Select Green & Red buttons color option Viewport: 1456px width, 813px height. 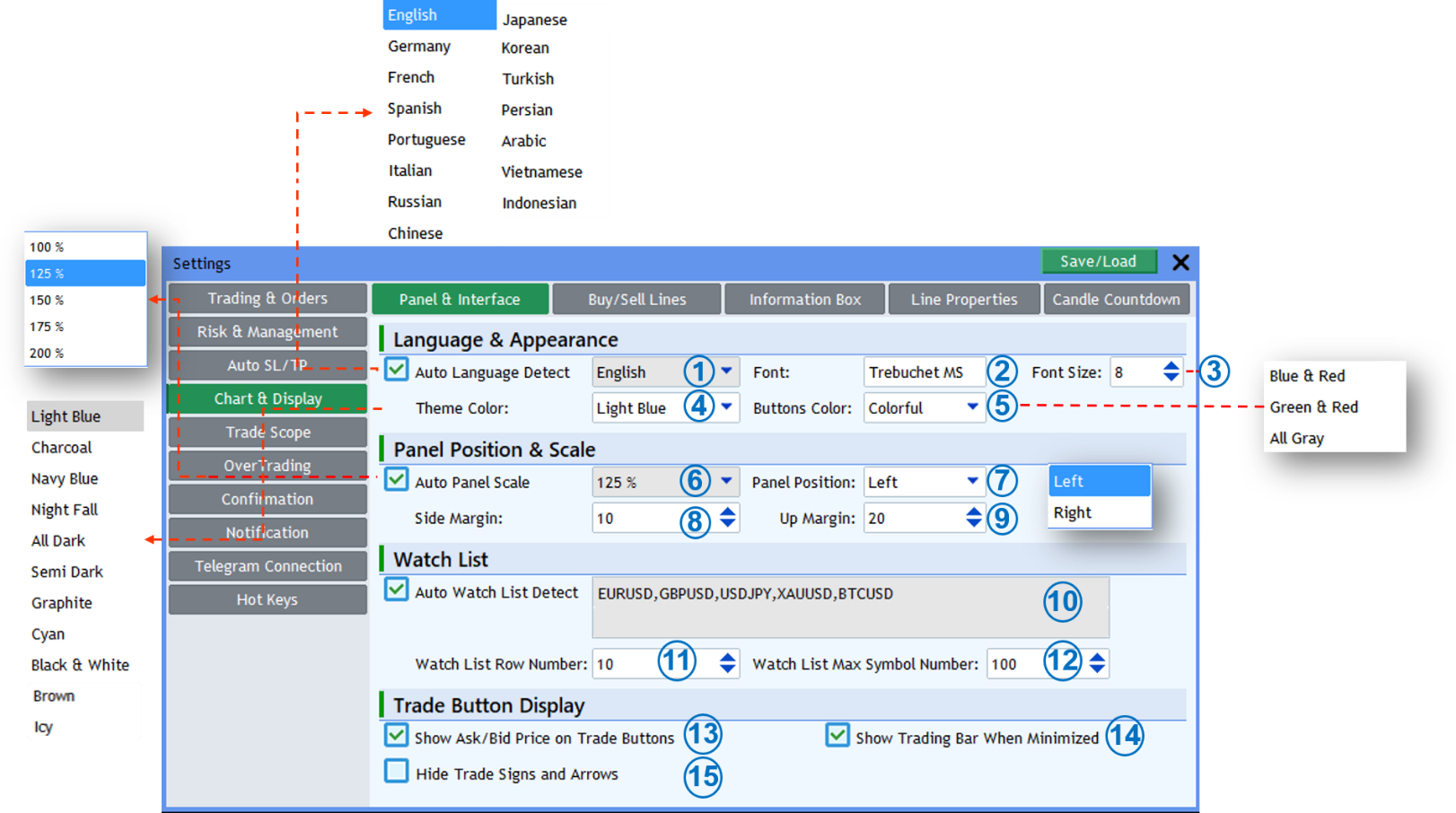point(1313,406)
